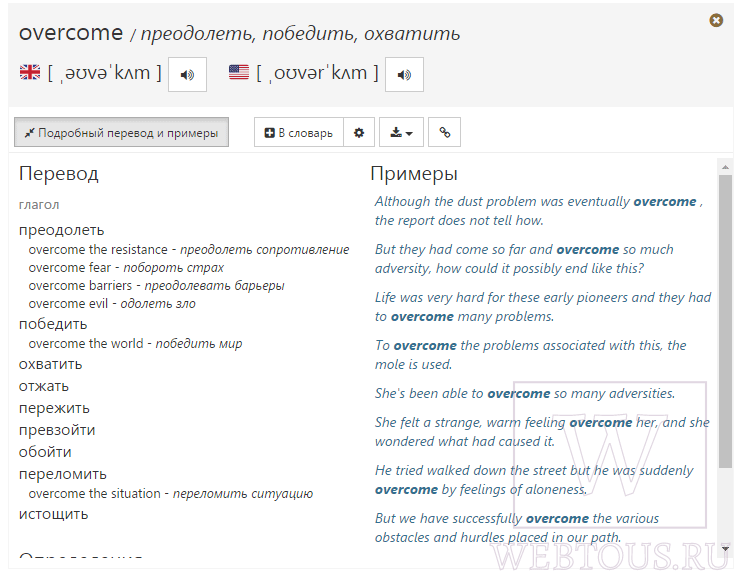Viewport: 741px width, 579px height.
Task: Close the translation popup
Action: point(716,20)
